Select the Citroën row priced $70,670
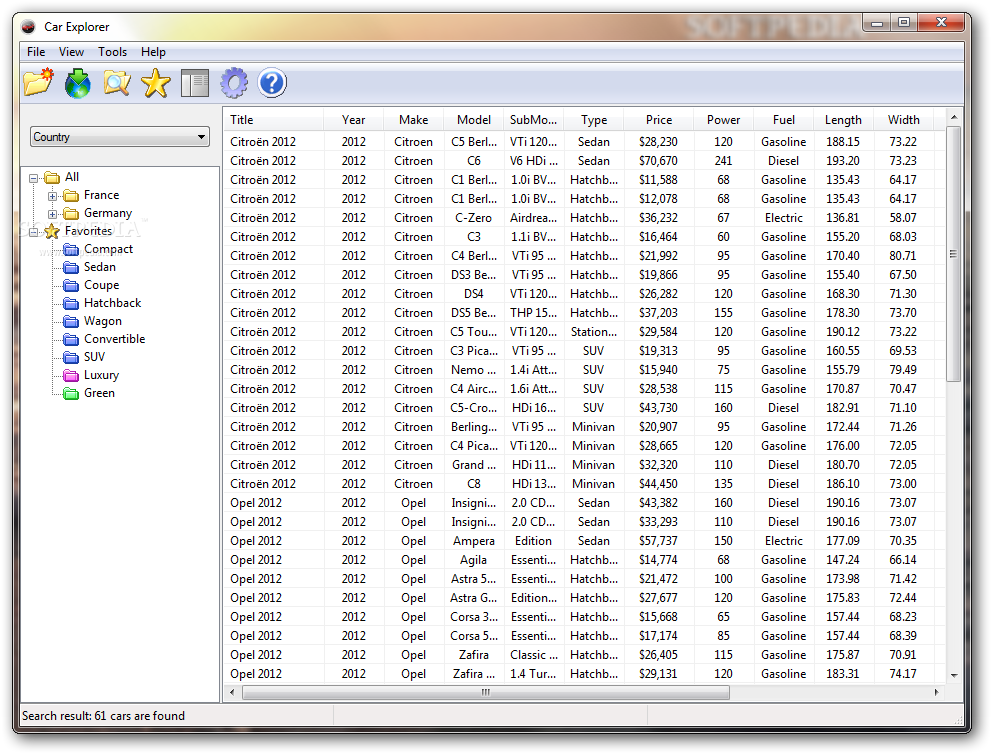The image size is (992, 754). pyautogui.click(x=584, y=161)
